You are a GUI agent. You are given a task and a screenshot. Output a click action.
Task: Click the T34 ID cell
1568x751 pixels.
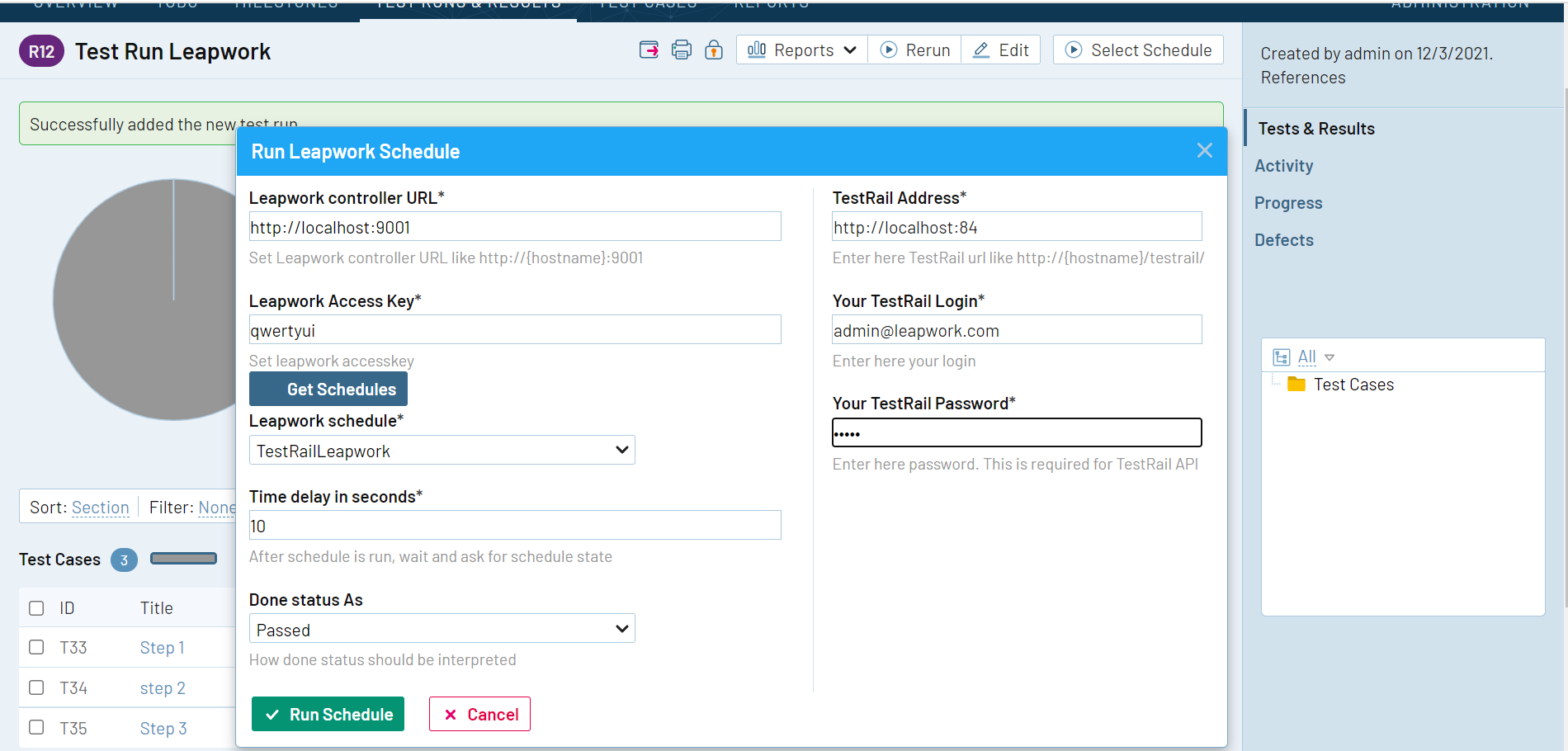point(73,688)
